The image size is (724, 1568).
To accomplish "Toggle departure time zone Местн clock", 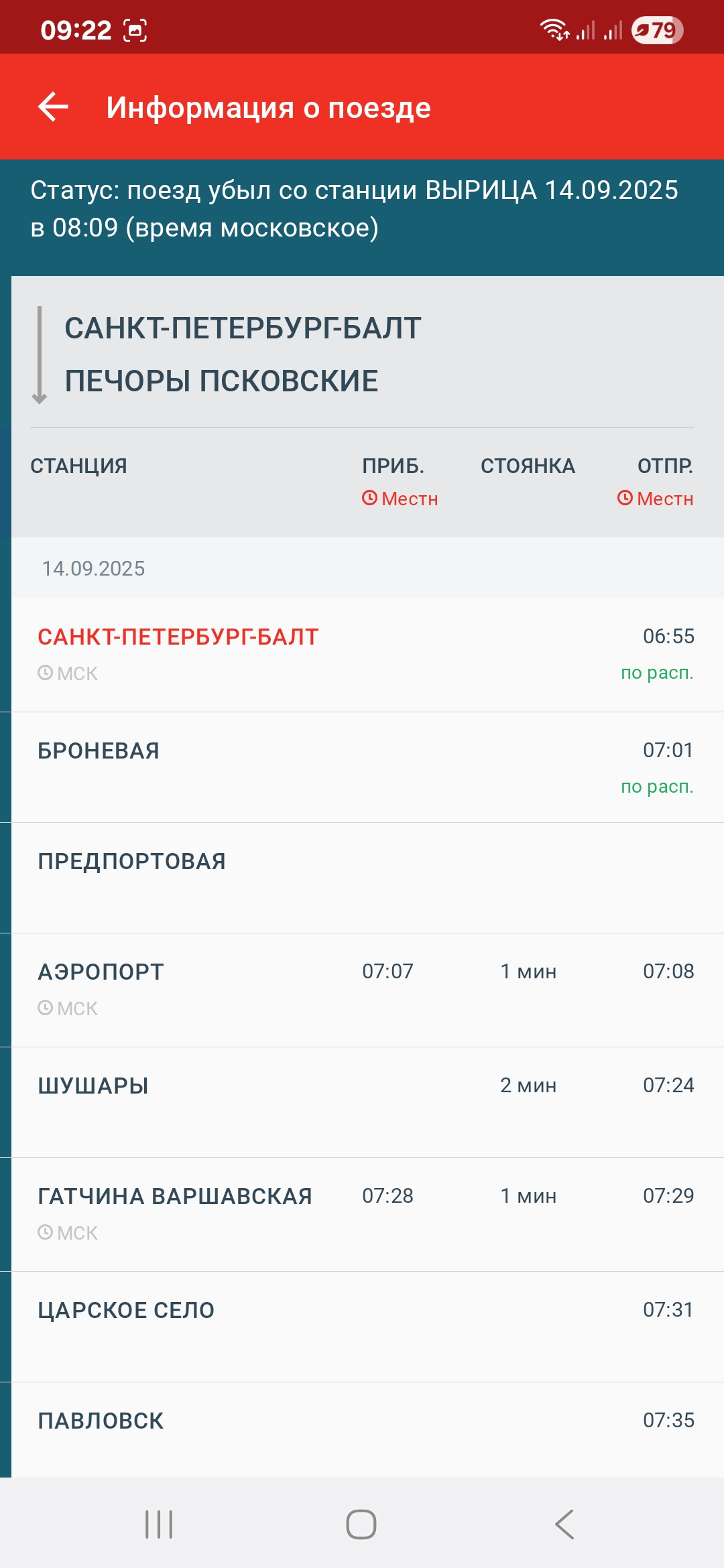I will pos(655,499).
